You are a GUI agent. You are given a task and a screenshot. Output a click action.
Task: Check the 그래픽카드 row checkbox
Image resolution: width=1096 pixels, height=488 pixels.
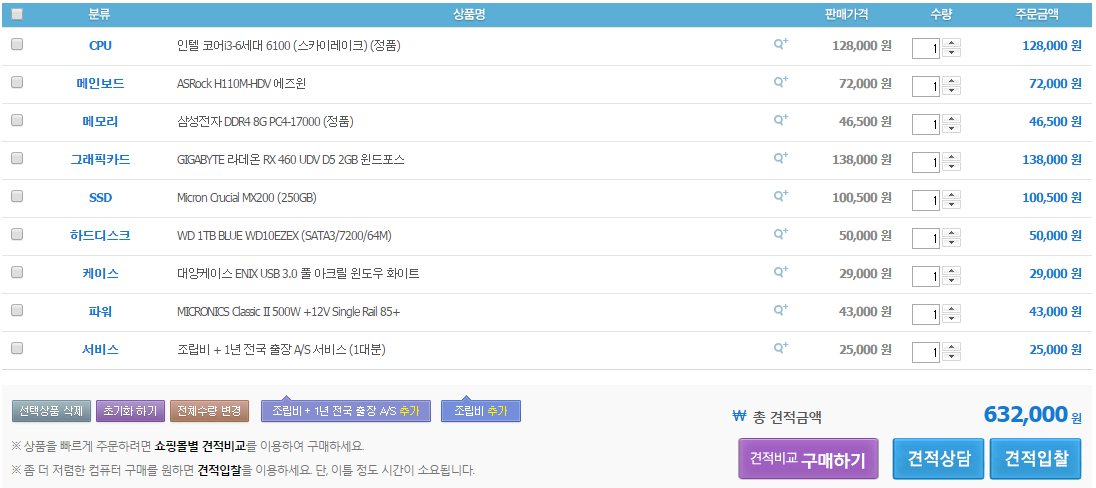[17, 158]
